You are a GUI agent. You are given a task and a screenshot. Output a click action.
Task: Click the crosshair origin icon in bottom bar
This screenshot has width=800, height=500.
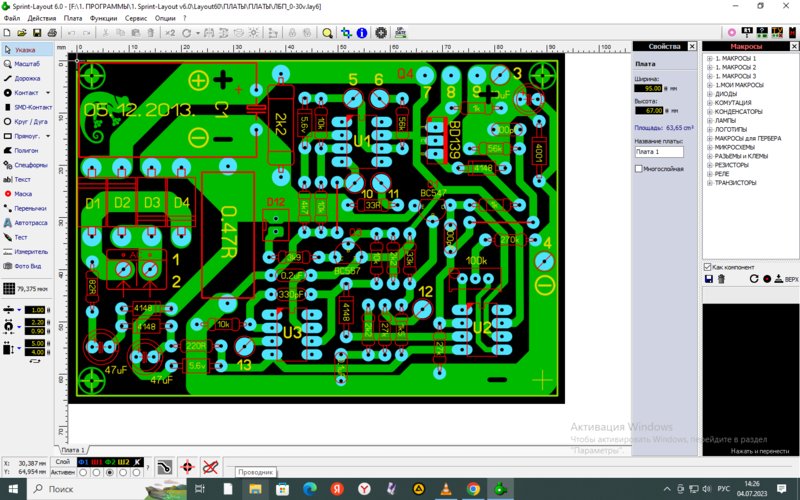(x=187, y=467)
